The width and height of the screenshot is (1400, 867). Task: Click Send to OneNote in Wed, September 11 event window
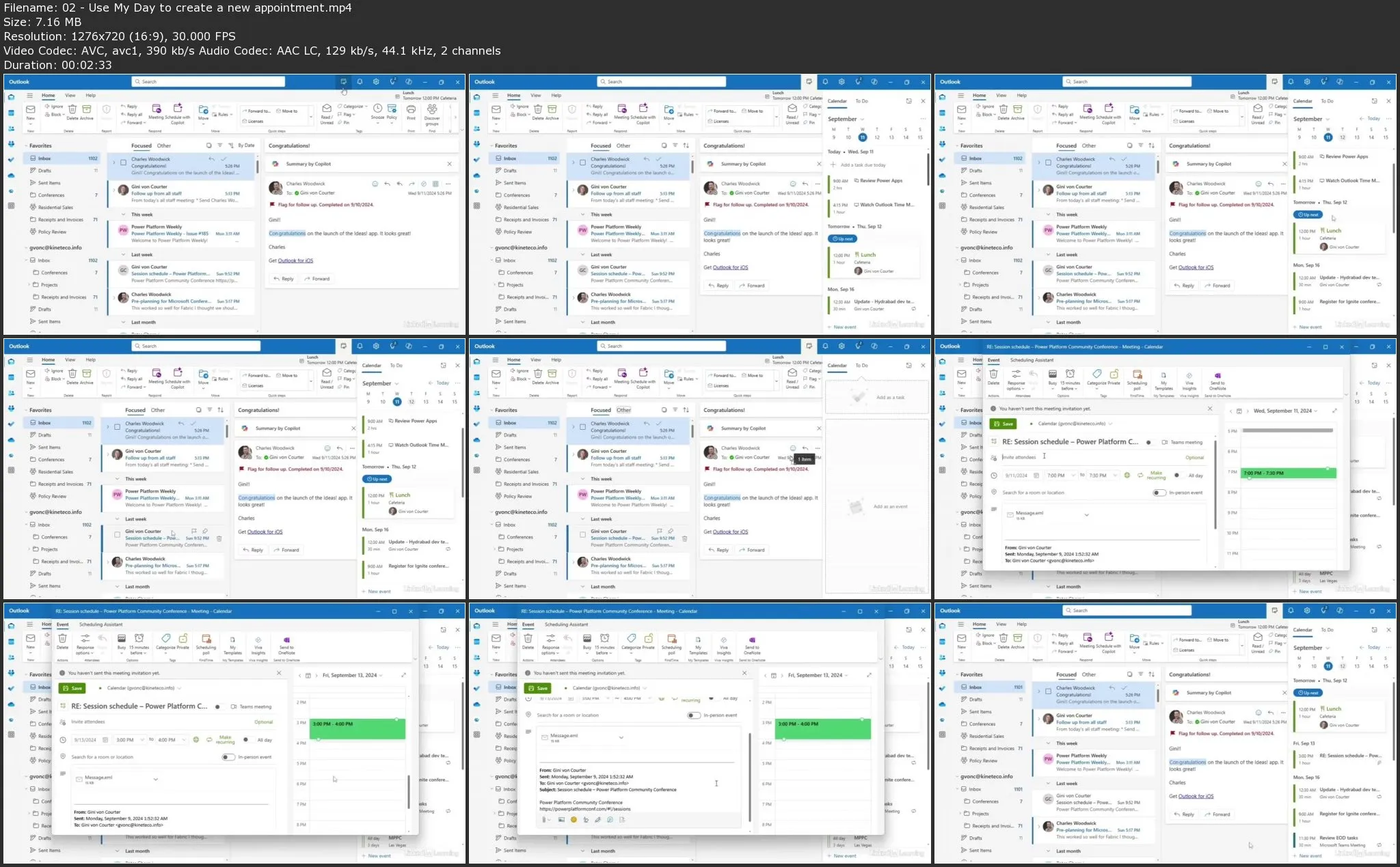[x=1217, y=379]
